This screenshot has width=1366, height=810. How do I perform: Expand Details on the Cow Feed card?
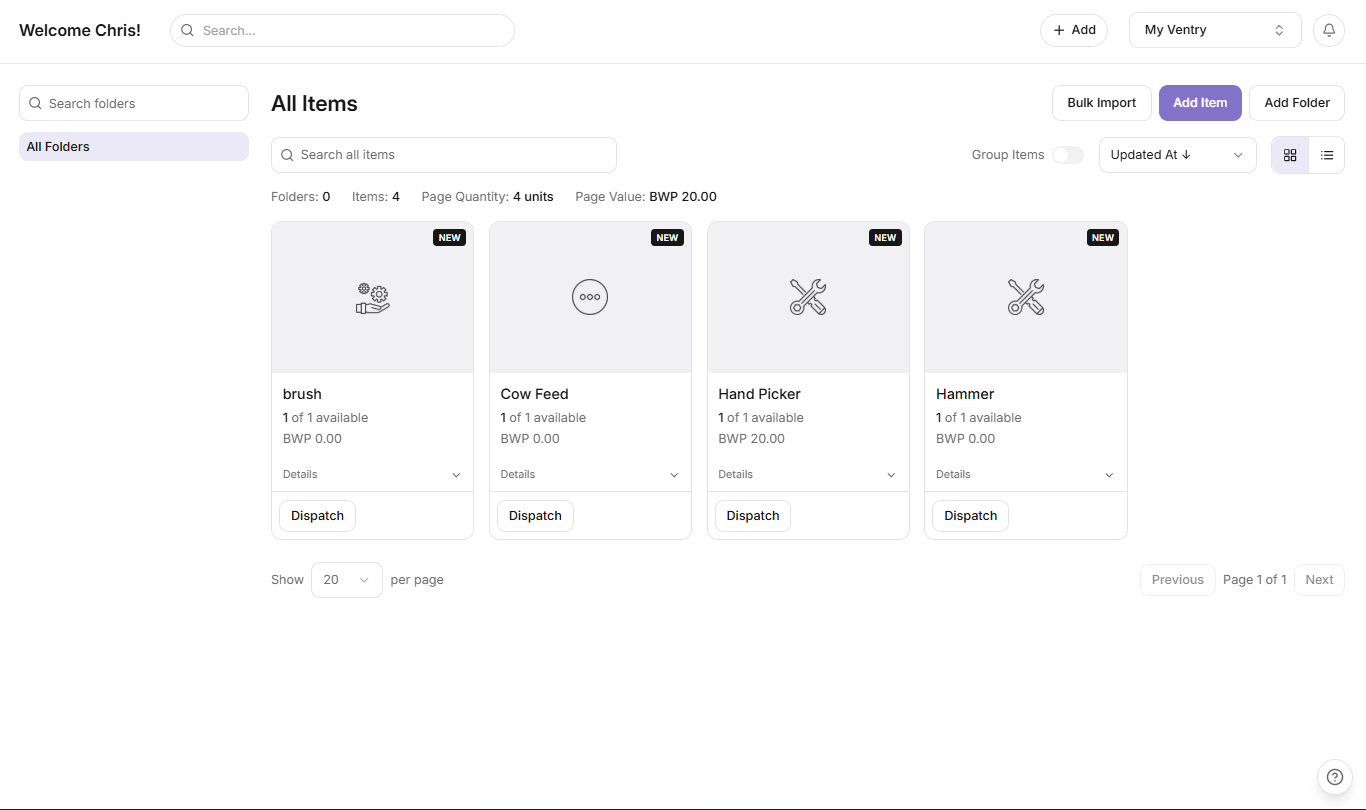tap(590, 475)
